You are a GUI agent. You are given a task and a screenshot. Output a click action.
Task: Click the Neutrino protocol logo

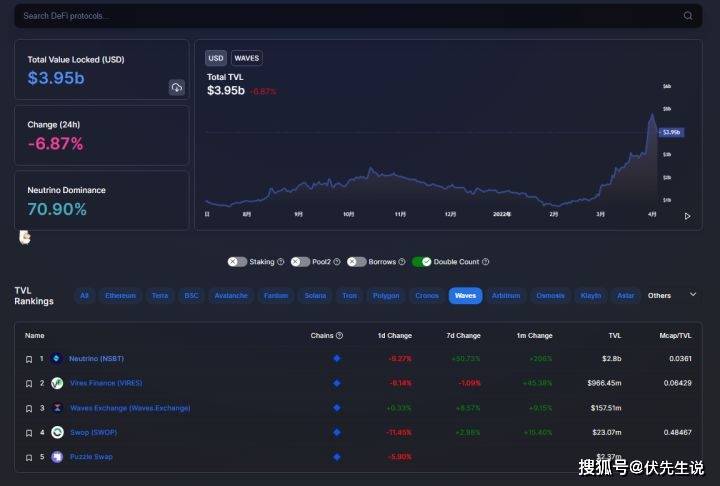tap(56, 358)
